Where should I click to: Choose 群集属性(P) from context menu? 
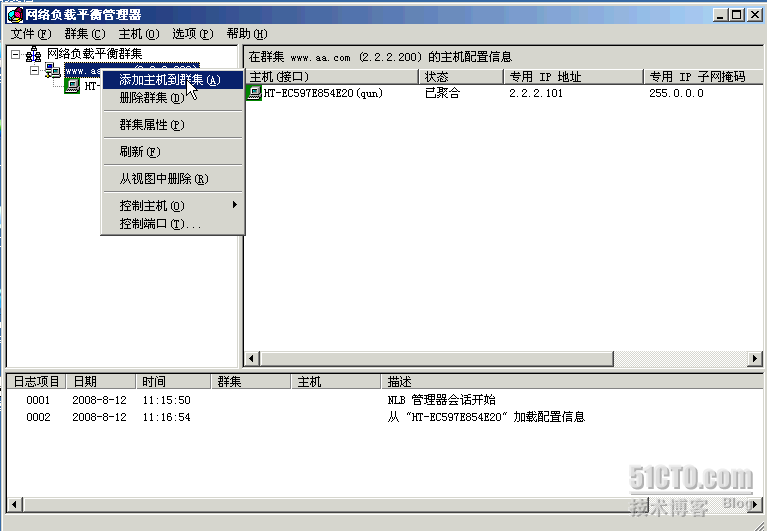pyautogui.click(x=173, y=125)
